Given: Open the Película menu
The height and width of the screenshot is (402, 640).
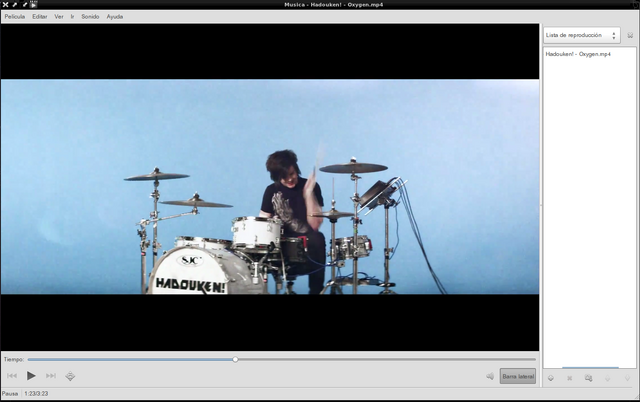Looking at the screenshot, I should (x=15, y=17).
